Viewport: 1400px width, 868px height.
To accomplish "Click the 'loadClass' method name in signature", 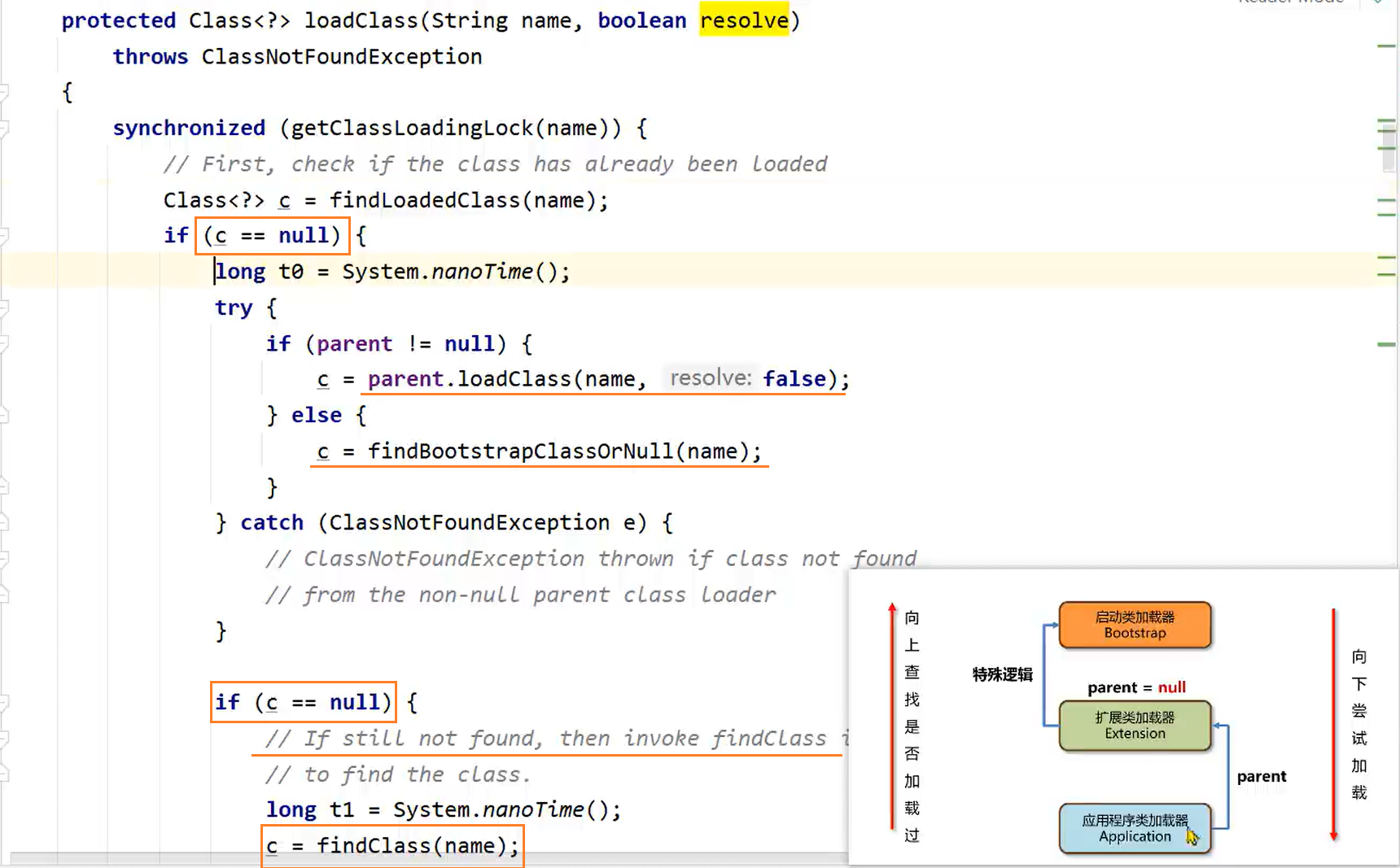I will pos(361,20).
